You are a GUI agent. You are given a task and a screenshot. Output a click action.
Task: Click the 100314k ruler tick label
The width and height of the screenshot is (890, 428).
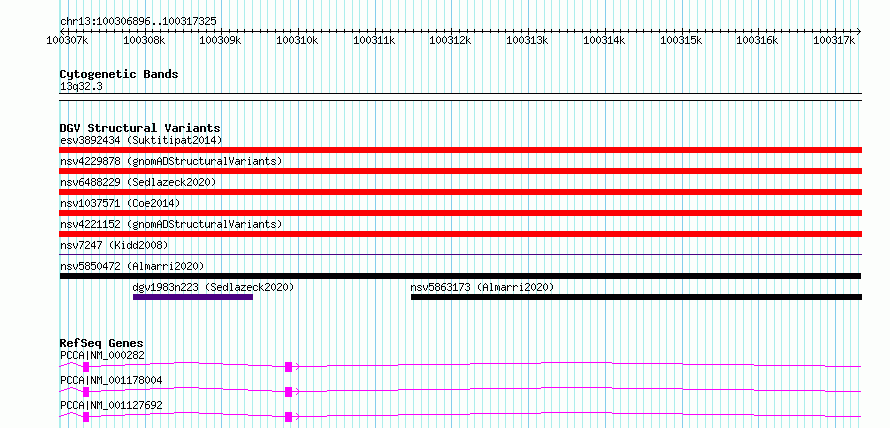click(x=604, y=40)
